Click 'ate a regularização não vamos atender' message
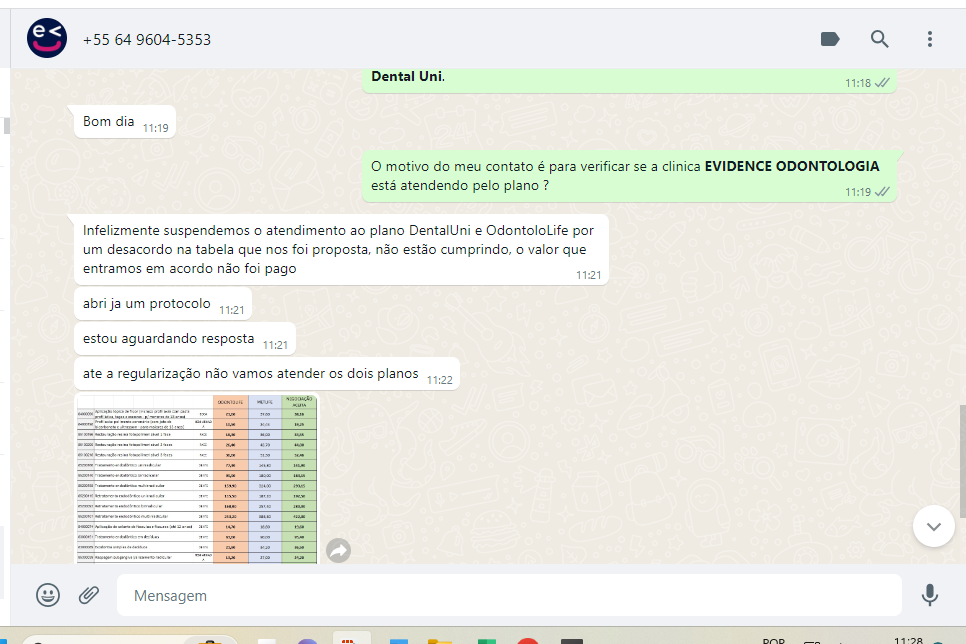This screenshot has width=966, height=644. click(x=267, y=374)
